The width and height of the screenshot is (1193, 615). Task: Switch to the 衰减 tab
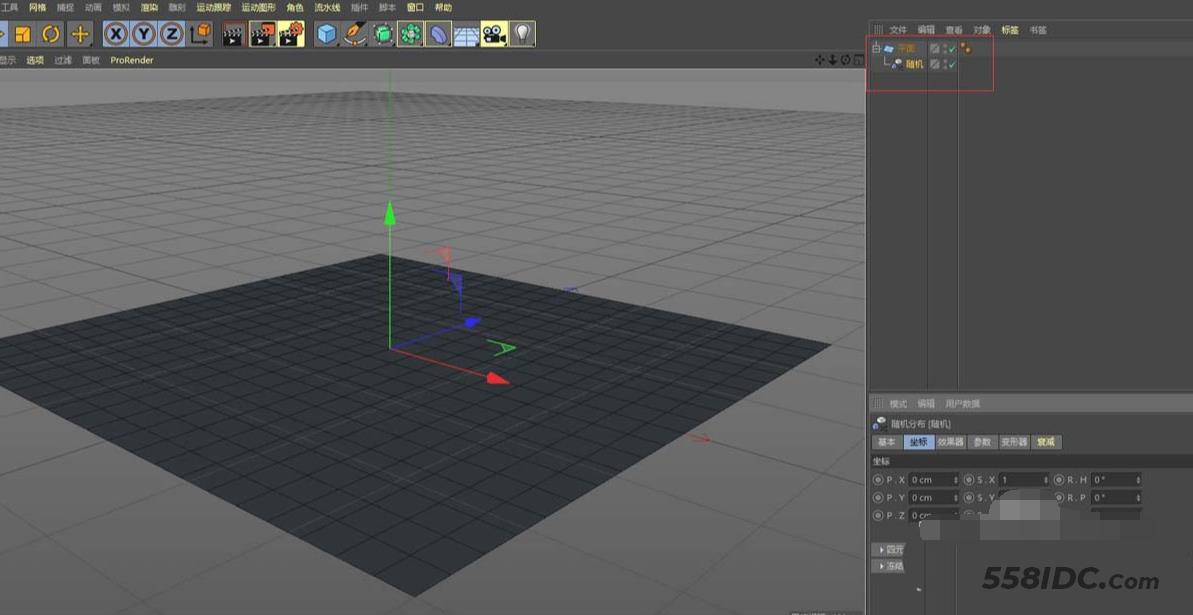(x=1046, y=442)
